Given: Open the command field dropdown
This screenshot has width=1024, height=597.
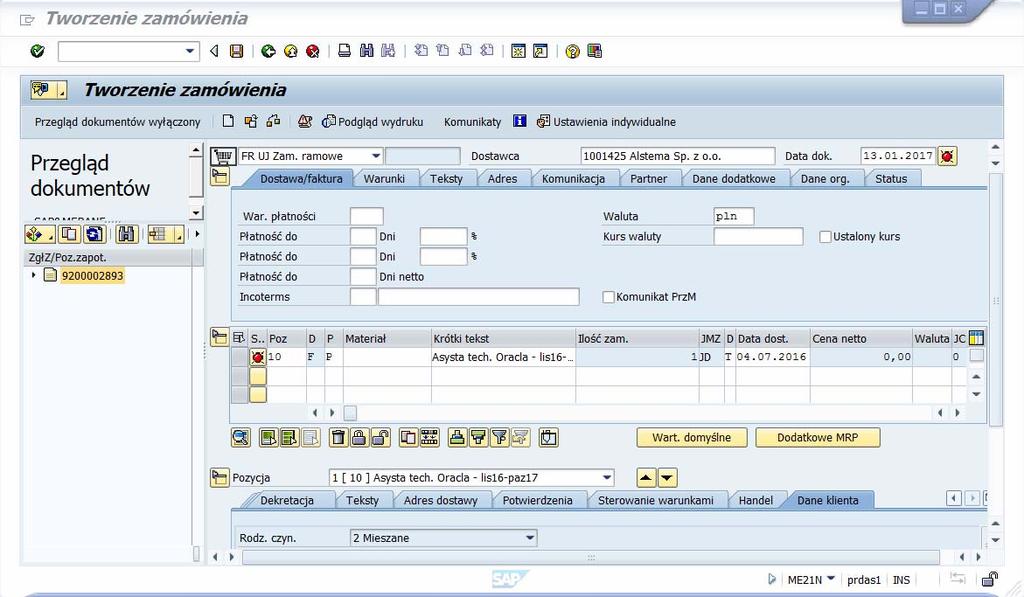Looking at the screenshot, I should coord(189,51).
